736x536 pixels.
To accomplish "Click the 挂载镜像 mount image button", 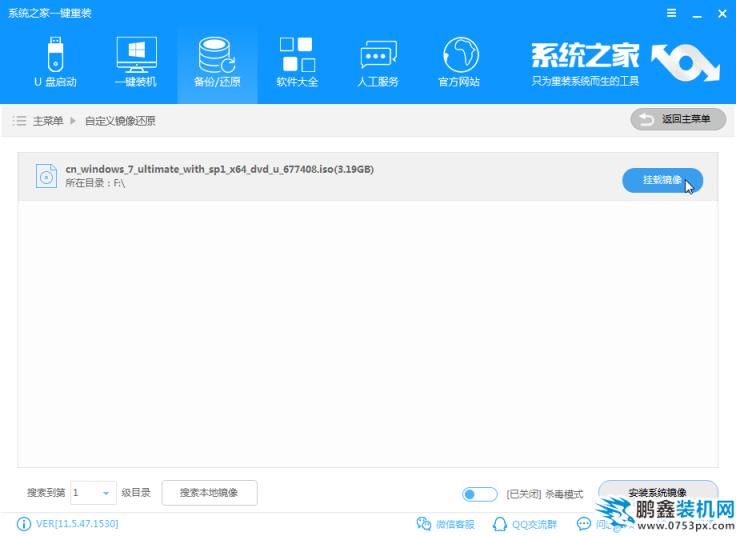I will (x=662, y=180).
